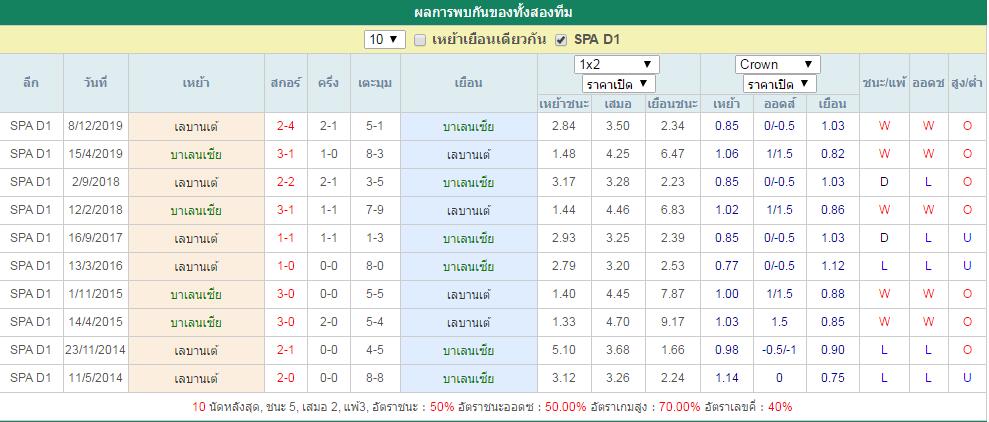Select date cell 2/9/2018
Image resolution: width=989 pixels, height=422 pixels.
coord(95,182)
